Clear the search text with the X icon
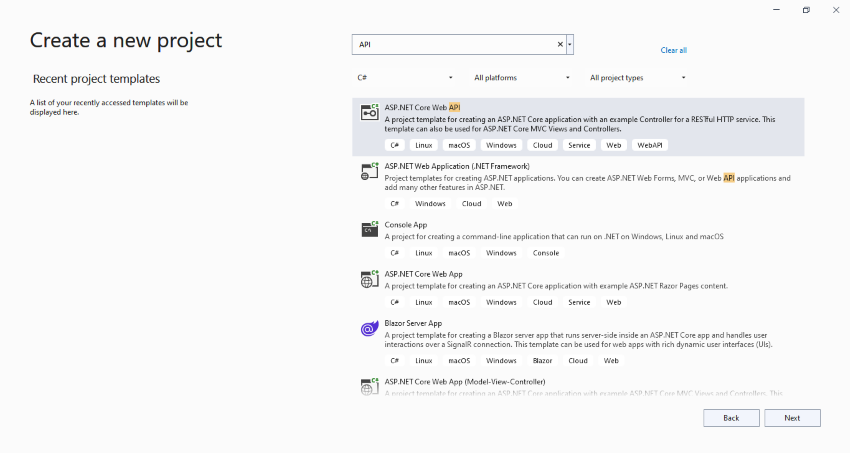The image size is (850, 453). (x=560, y=45)
